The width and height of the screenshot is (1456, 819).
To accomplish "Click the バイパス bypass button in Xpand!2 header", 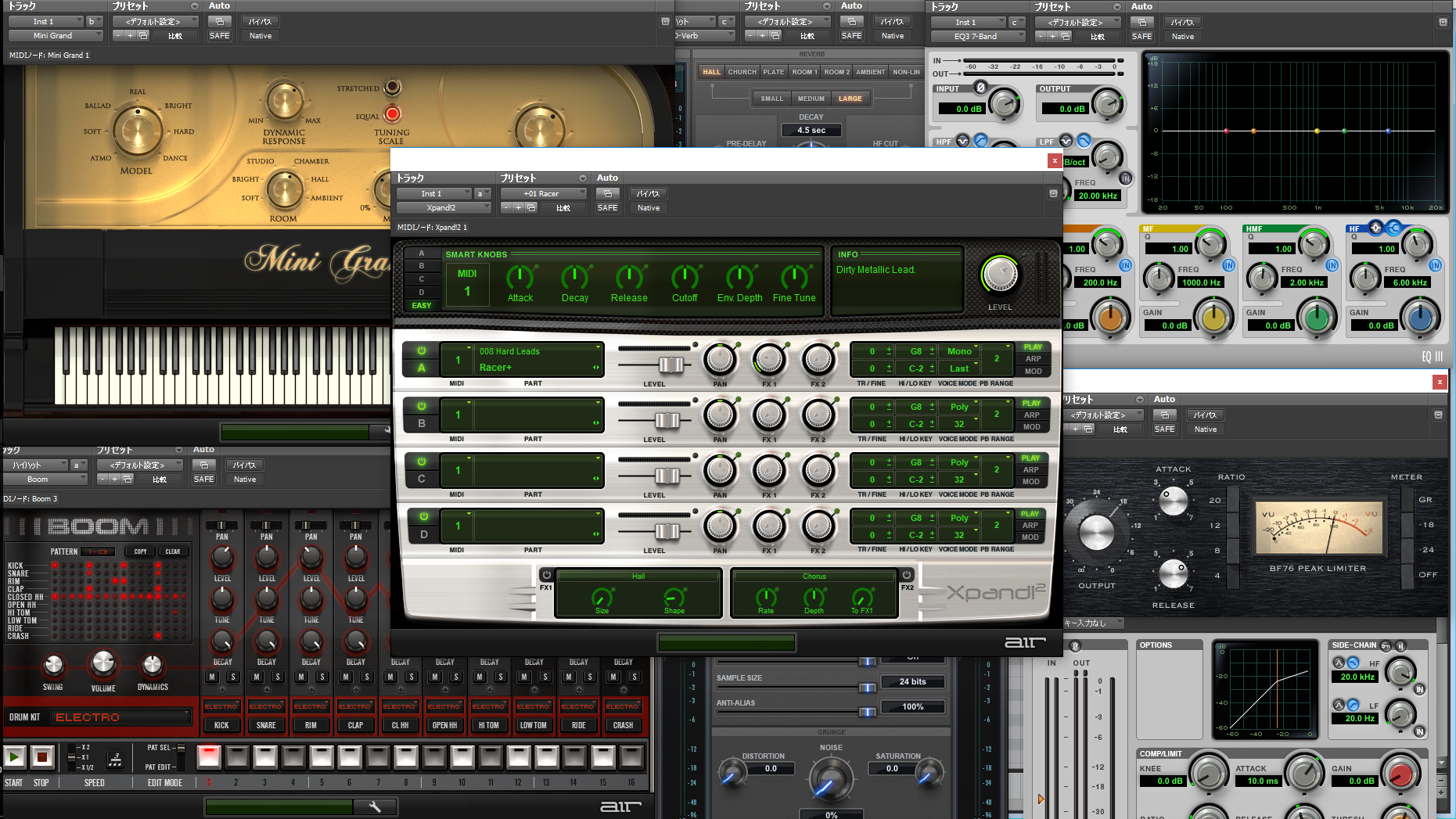I will pos(648,193).
